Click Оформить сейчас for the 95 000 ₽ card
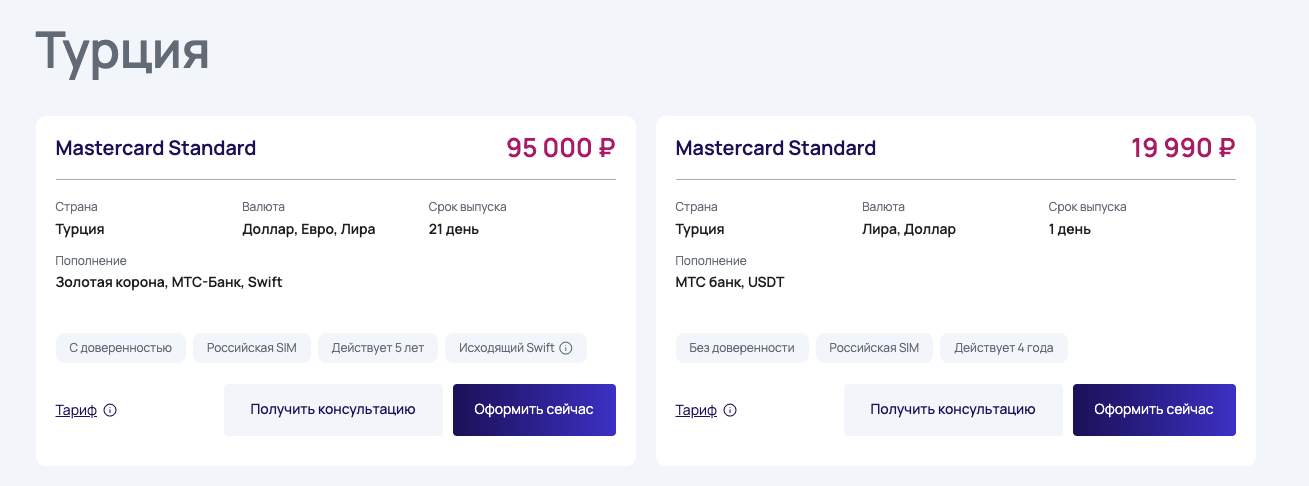This screenshot has width=1309, height=486. pyautogui.click(x=534, y=410)
